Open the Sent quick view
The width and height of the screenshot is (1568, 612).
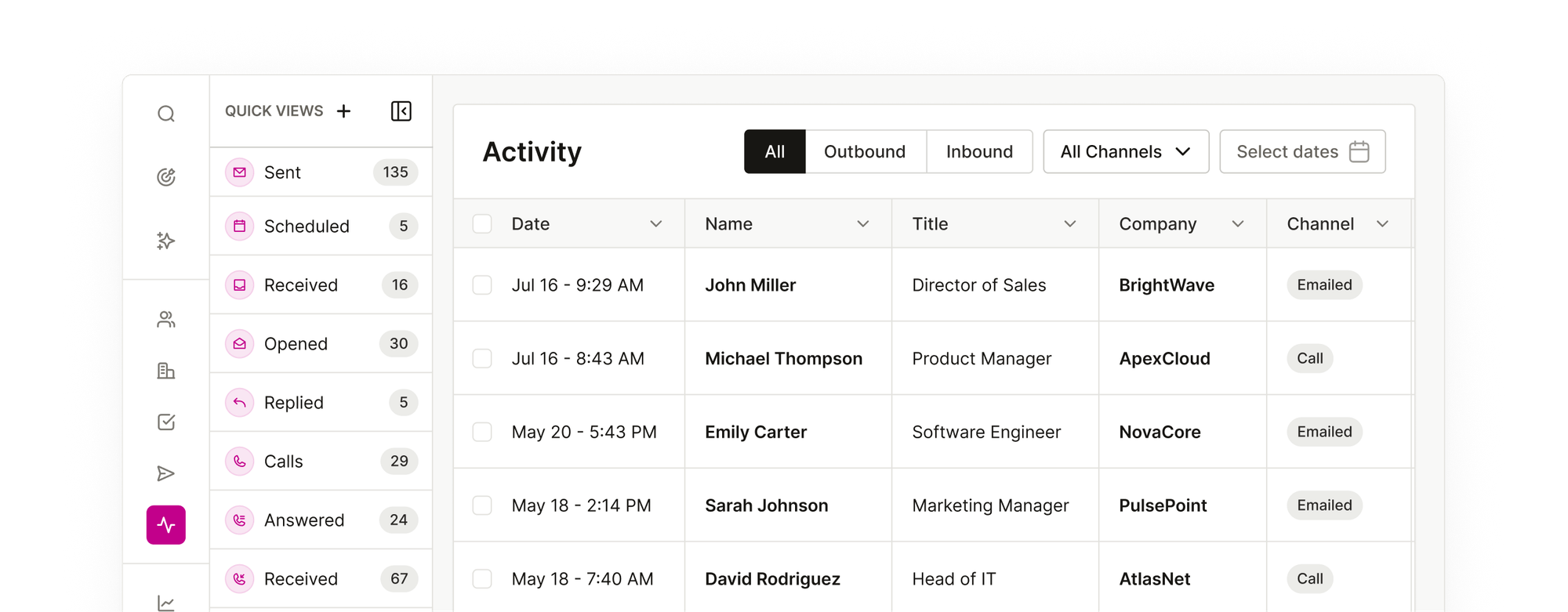(x=321, y=172)
